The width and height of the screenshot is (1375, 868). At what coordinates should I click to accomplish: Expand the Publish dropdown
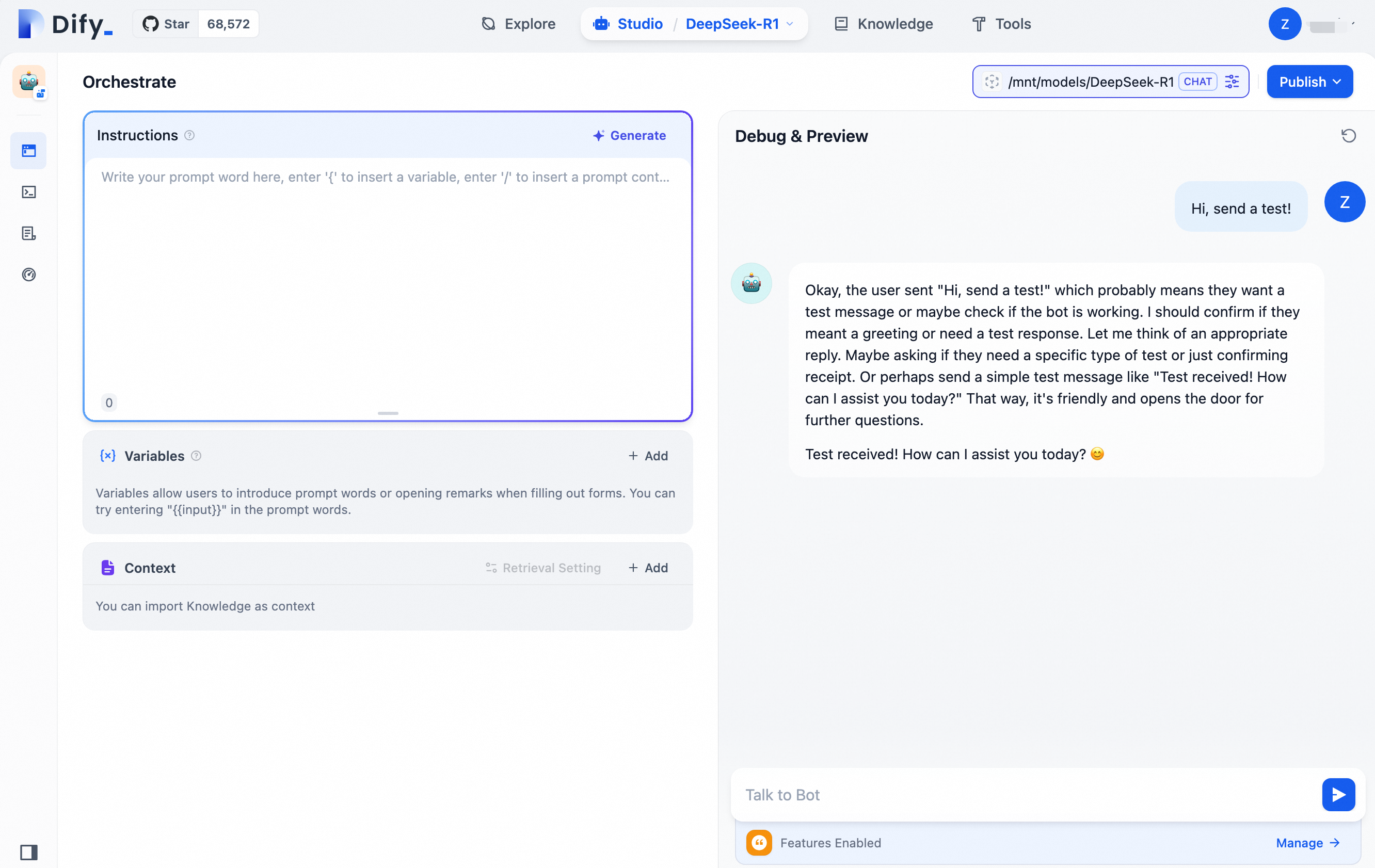coord(1309,82)
